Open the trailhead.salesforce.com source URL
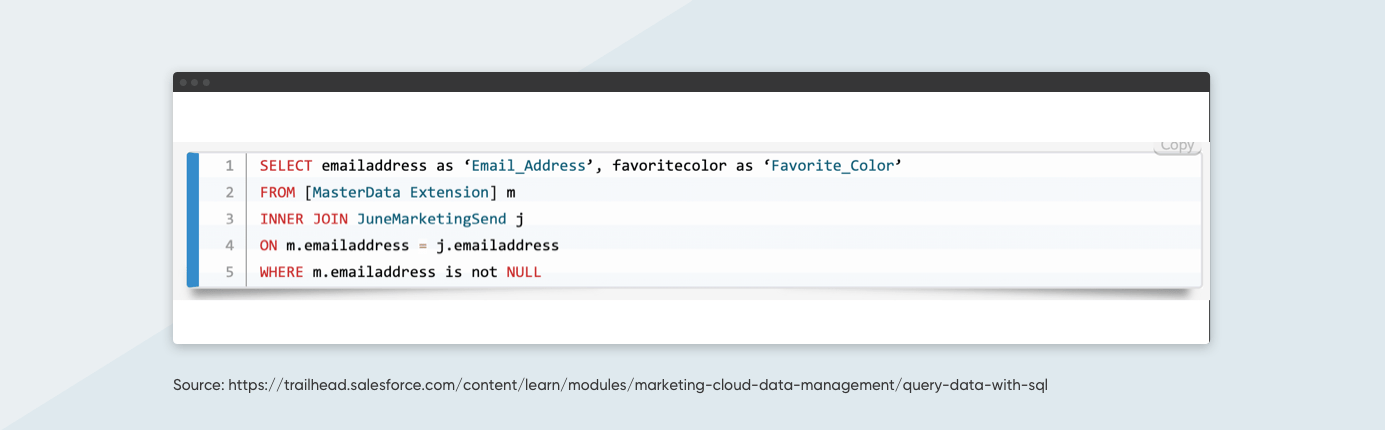 [x=637, y=385]
